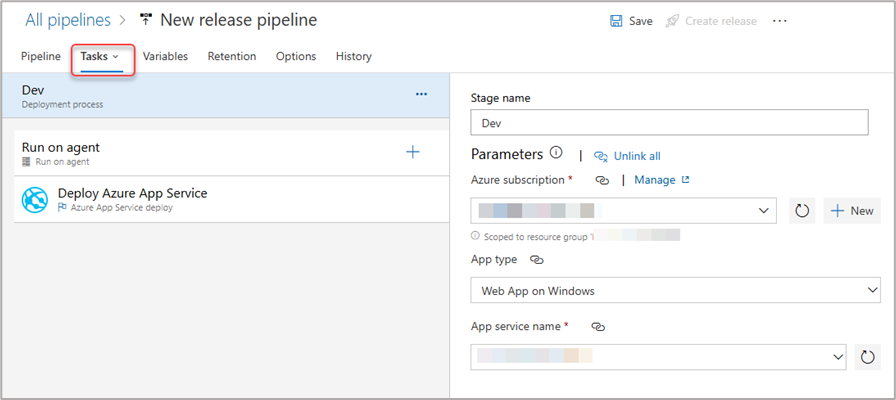
Task: Click the Manage subscription link
Action: coord(661,180)
